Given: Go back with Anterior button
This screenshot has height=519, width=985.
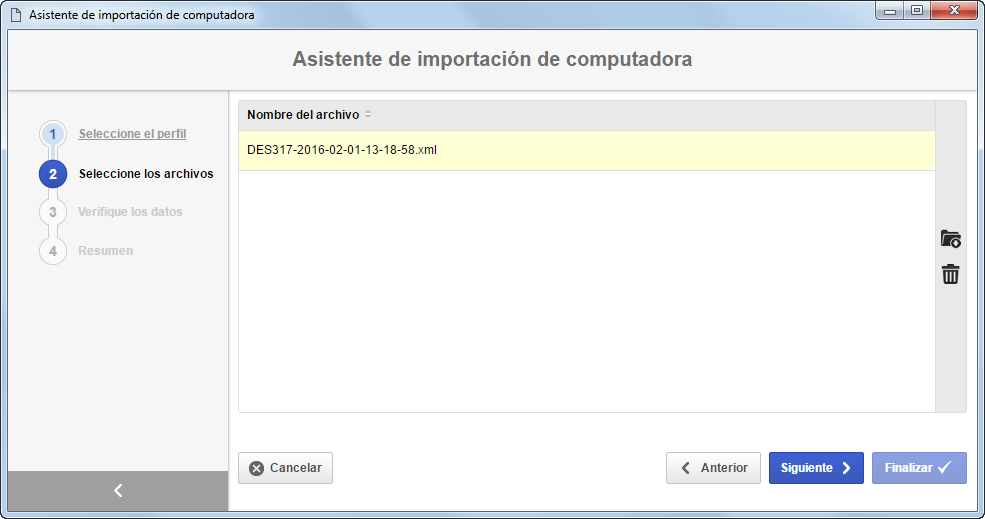Looking at the screenshot, I should [x=713, y=468].
